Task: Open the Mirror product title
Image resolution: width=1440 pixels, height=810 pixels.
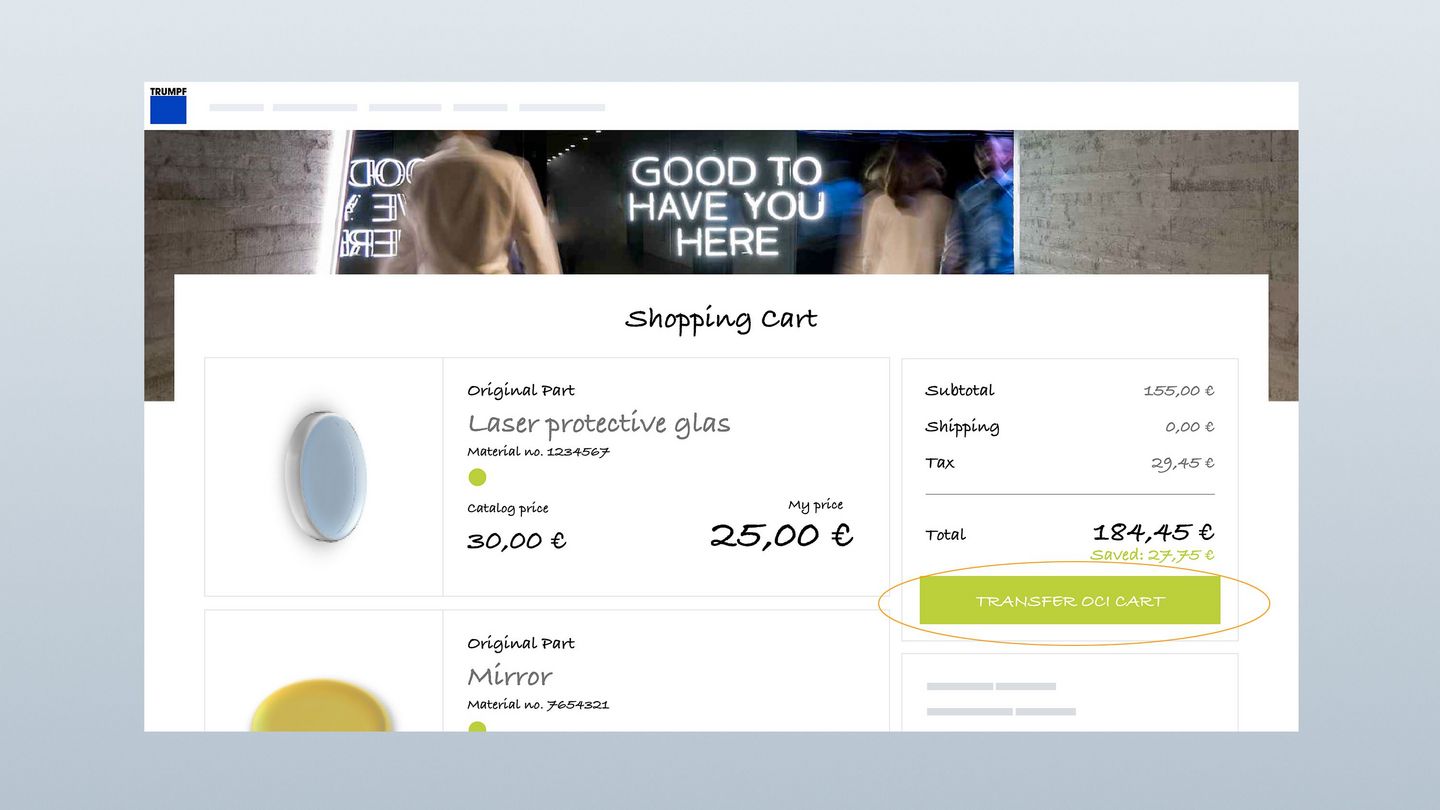Action: 509,676
